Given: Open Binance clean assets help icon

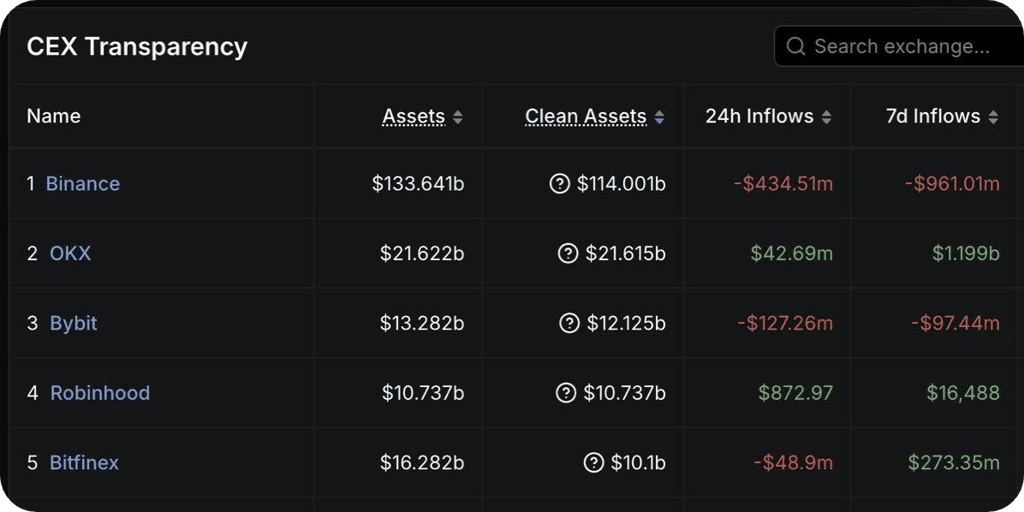Looking at the screenshot, I should (560, 184).
